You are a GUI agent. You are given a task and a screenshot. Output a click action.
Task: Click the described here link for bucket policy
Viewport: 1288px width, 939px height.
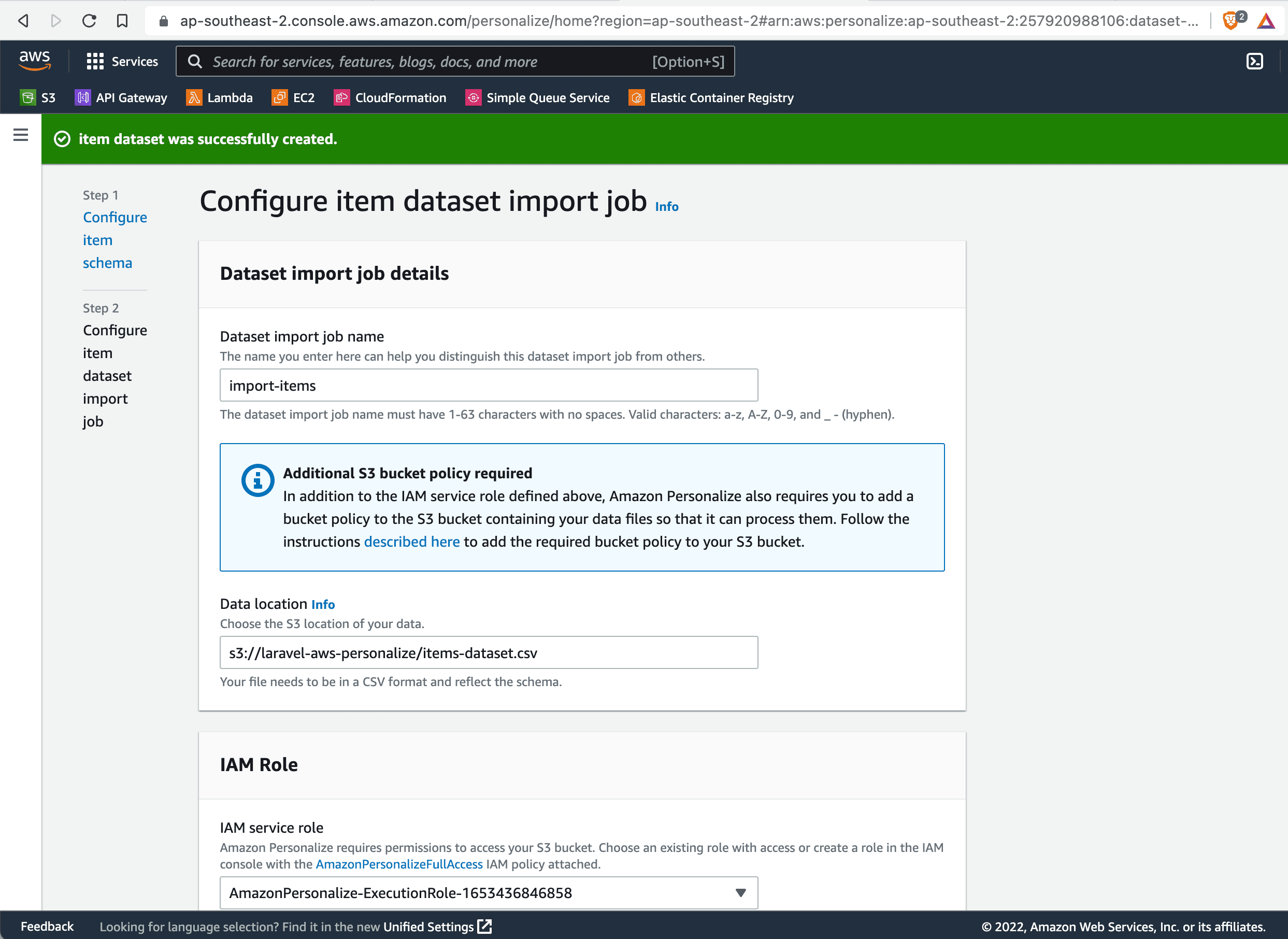(x=411, y=541)
